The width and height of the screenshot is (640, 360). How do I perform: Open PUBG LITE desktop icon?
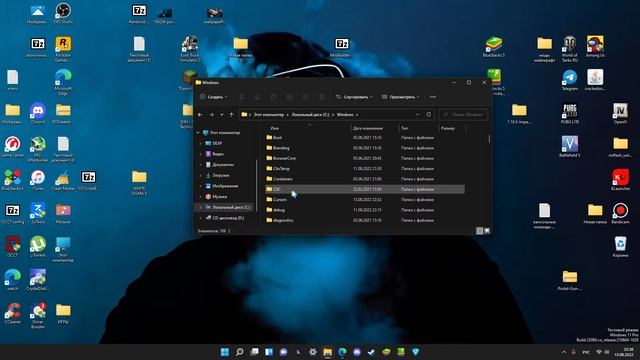pyautogui.click(x=570, y=113)
